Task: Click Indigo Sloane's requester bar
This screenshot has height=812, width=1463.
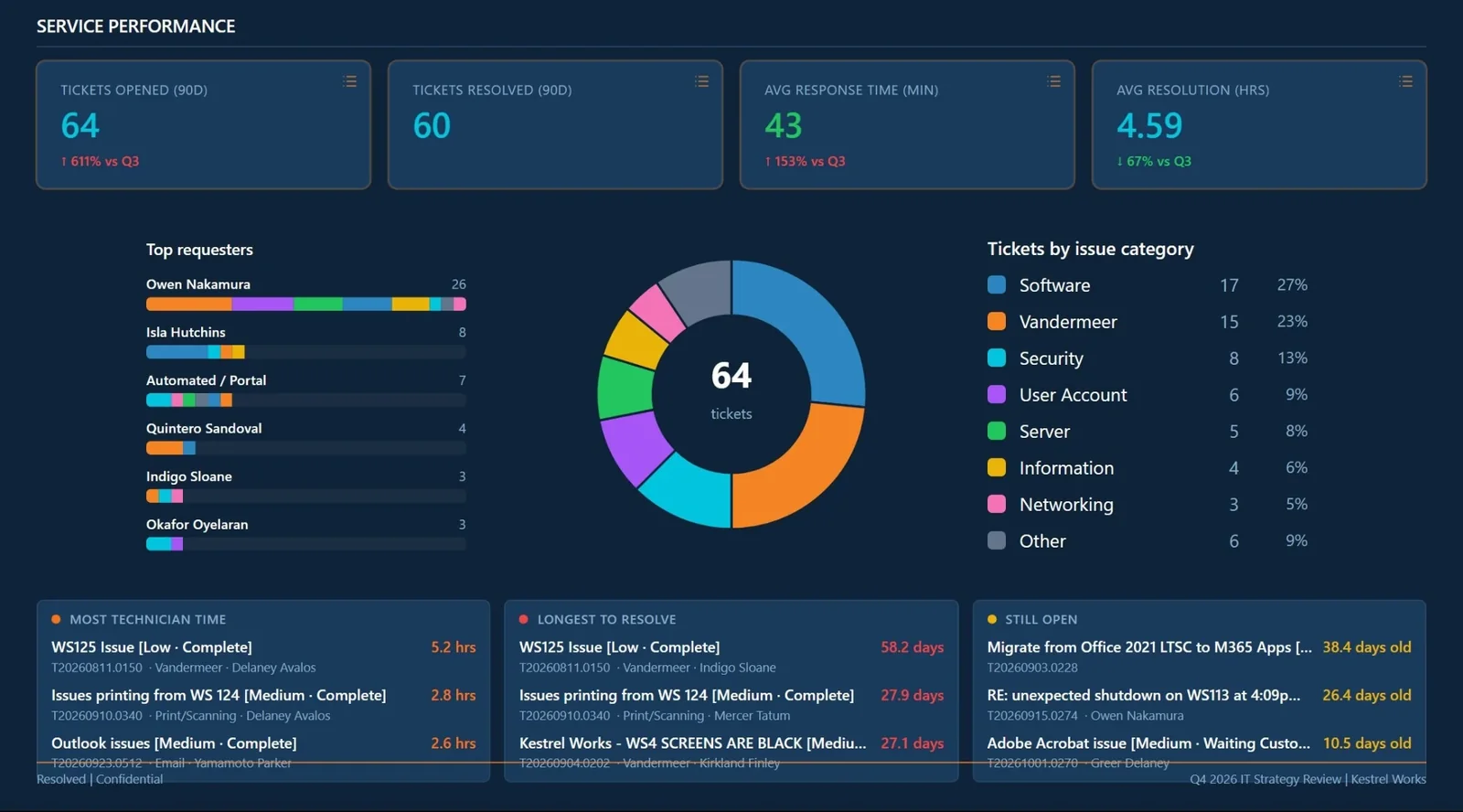Action: point(306,496)
